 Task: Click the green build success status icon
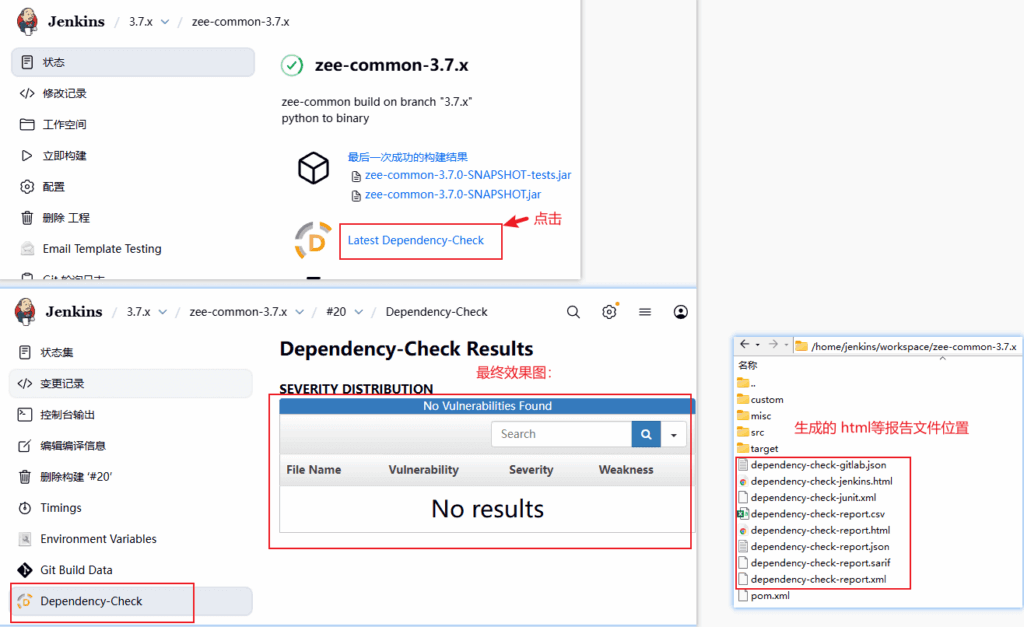[x=292, y=65]
